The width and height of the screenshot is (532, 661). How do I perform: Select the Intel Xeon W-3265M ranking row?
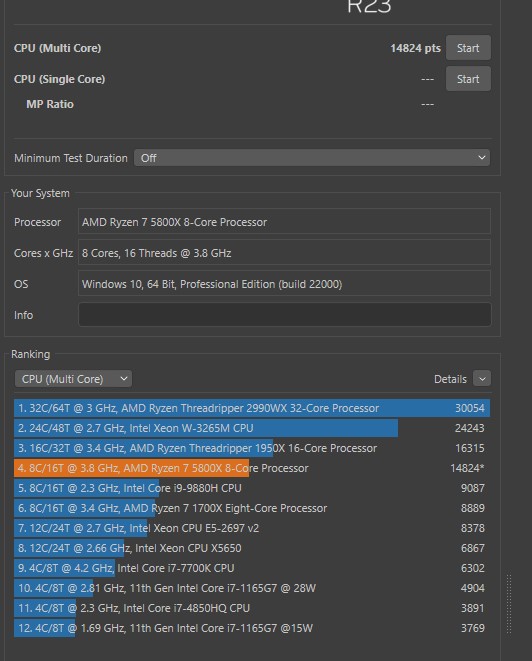tap(252, 428)
